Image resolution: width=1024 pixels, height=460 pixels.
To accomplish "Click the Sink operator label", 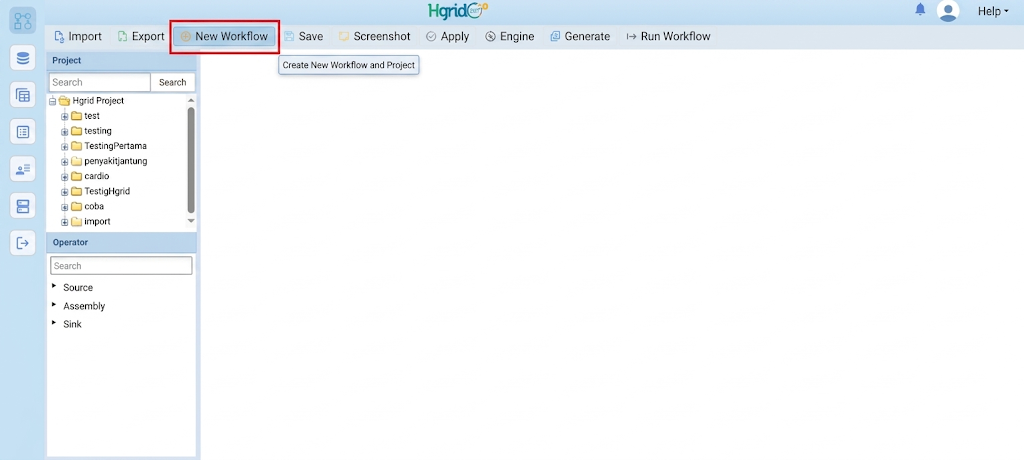I will point(72,324).
